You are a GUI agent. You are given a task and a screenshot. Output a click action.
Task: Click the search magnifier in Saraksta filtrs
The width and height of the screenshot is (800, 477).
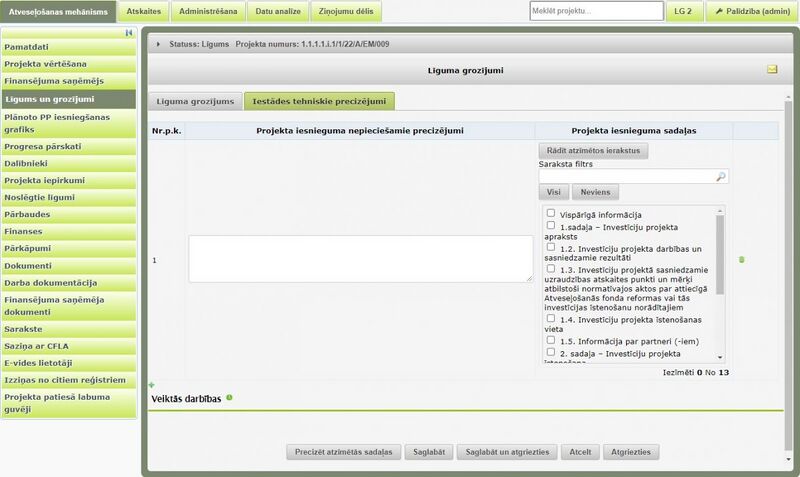click(719, 176)
